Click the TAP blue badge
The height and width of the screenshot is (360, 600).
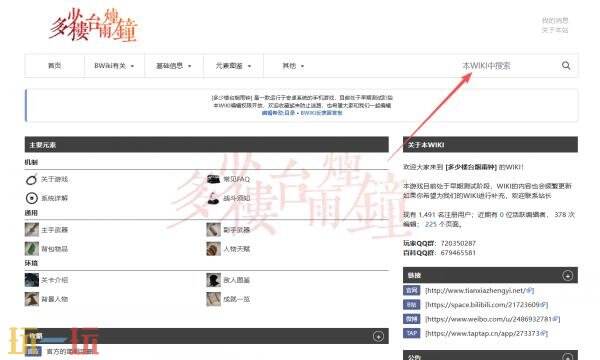(411, 333)
